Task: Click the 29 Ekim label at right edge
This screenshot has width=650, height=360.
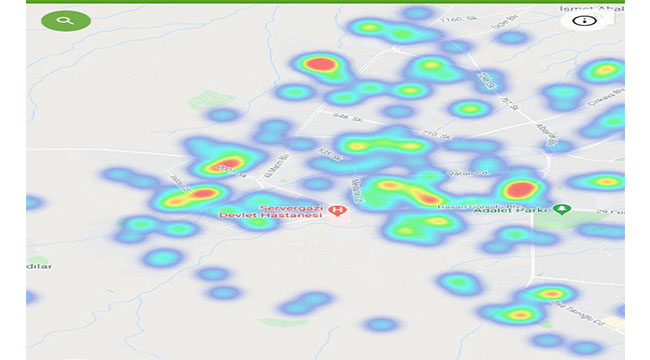Action: pyautogui.click(x=611, y=212)
